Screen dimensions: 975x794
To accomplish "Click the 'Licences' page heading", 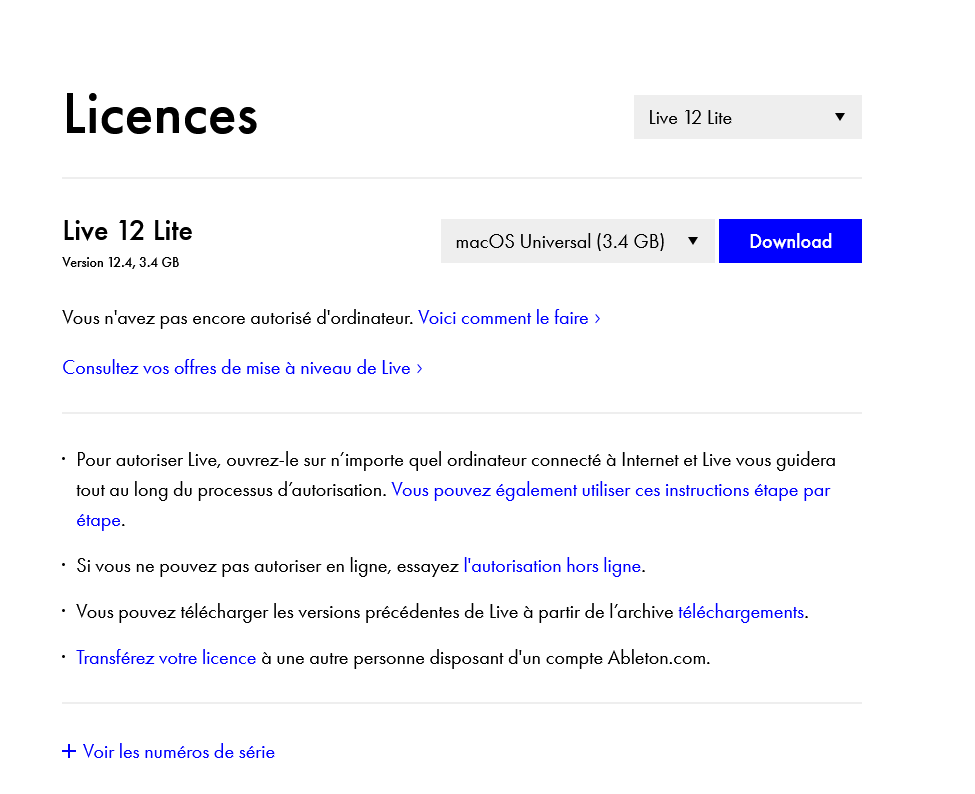I will point(160,114).
